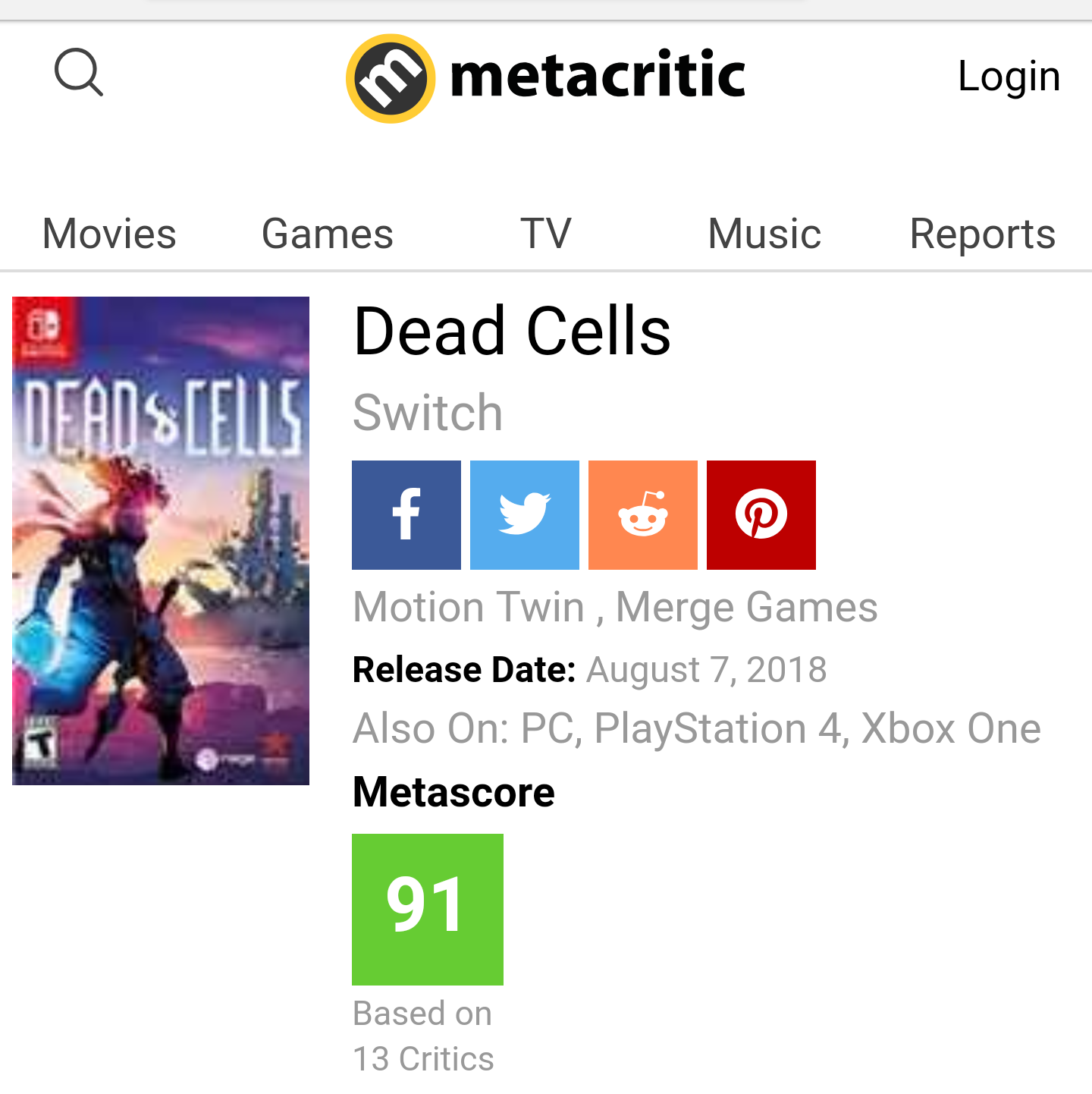Share on Facebook
This screenshot has height=1094, width=1092.
point(406,515)
